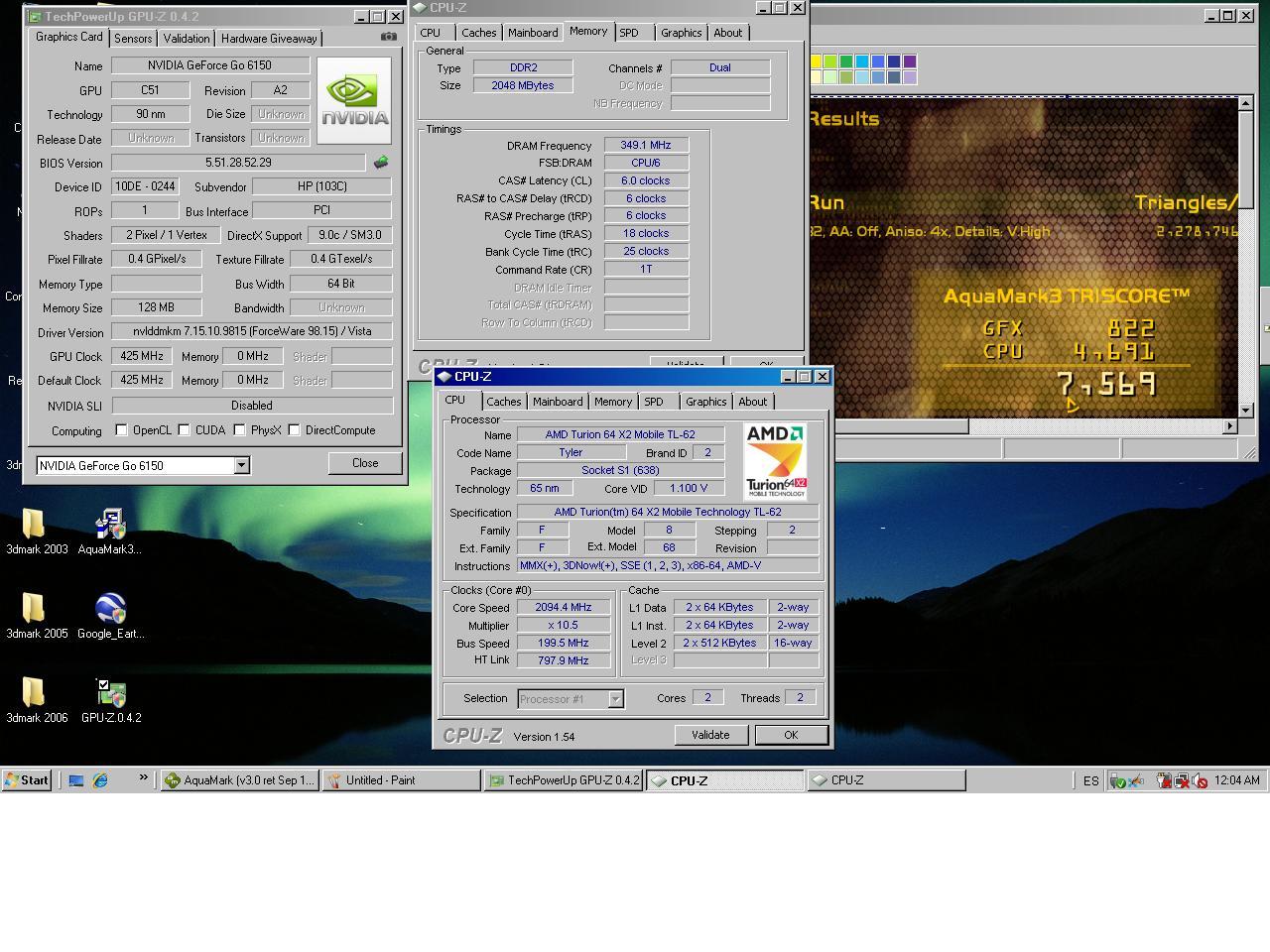
Task: Switch to the Validation tab in GPU-Z
Action: pos(187,39)
